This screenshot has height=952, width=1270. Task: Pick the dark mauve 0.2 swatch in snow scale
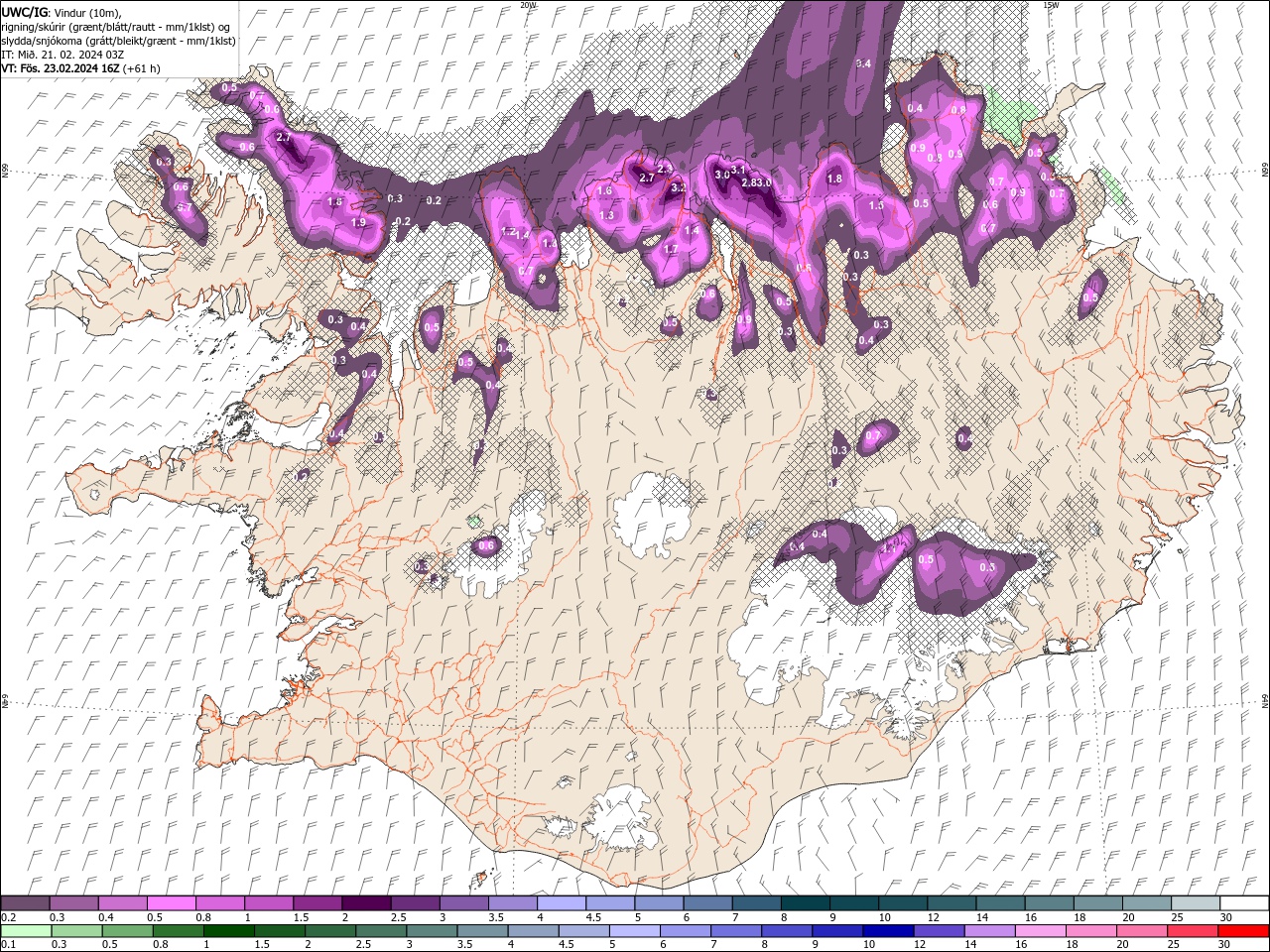point(25,903)
